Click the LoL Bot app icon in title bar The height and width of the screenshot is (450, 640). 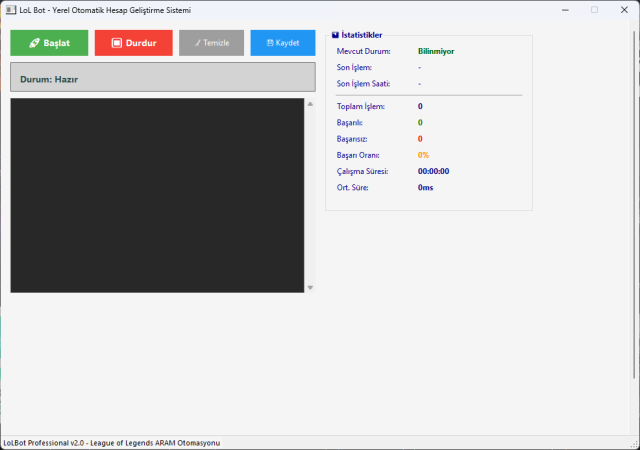(x=9, y=9)
